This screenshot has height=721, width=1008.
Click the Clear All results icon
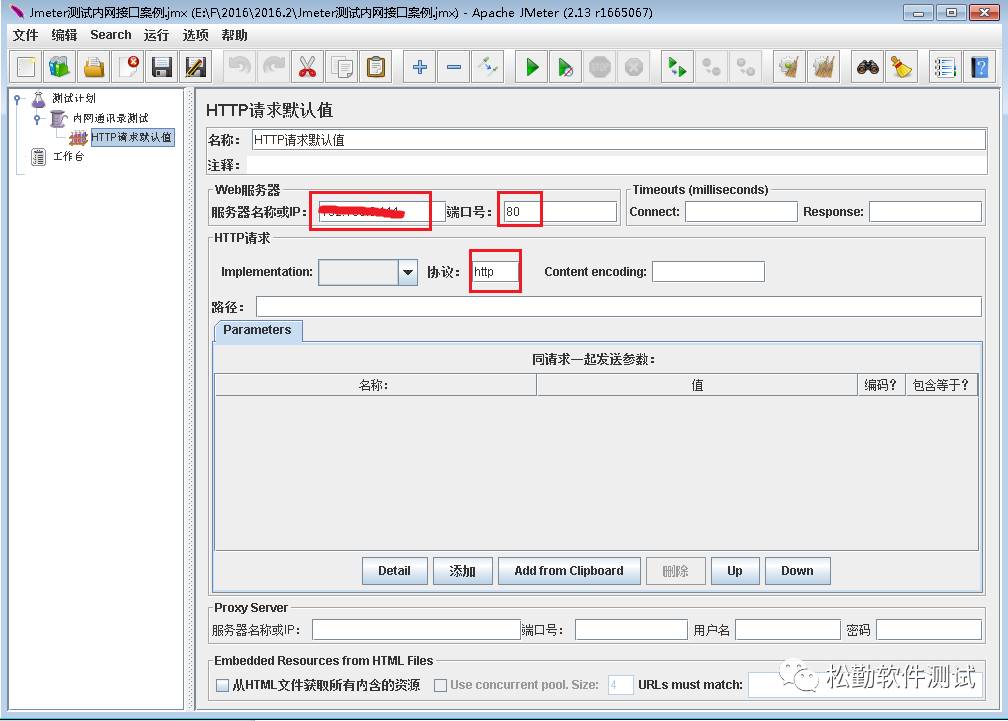coord(824,67)
